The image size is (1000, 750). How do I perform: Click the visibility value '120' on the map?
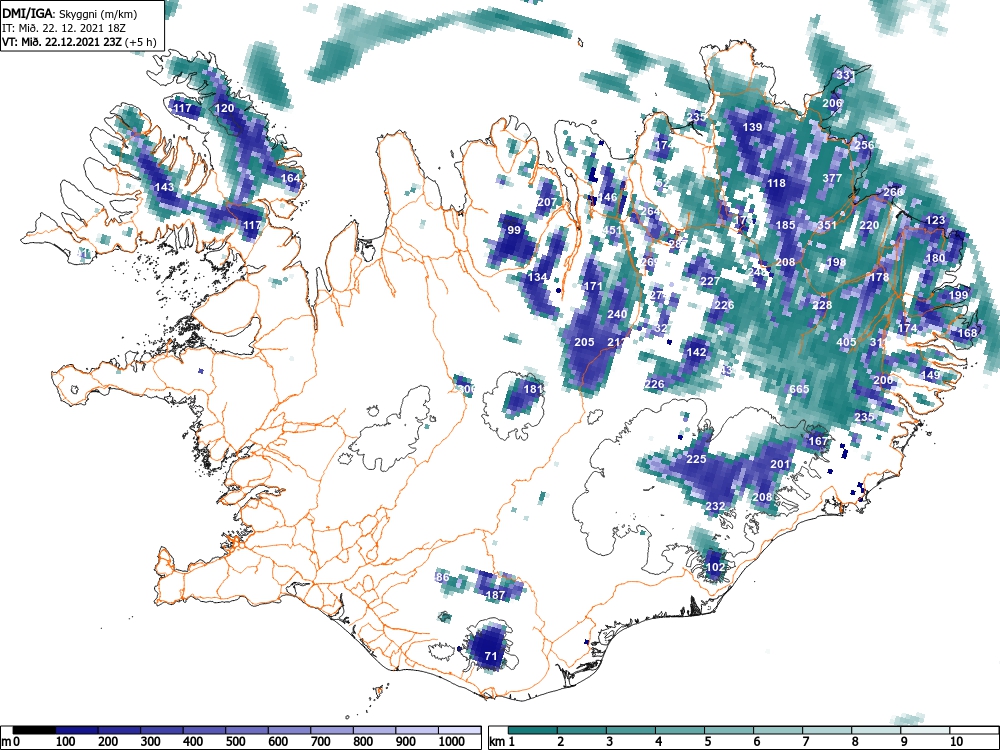pyautogui.click(x=224, y=108)
